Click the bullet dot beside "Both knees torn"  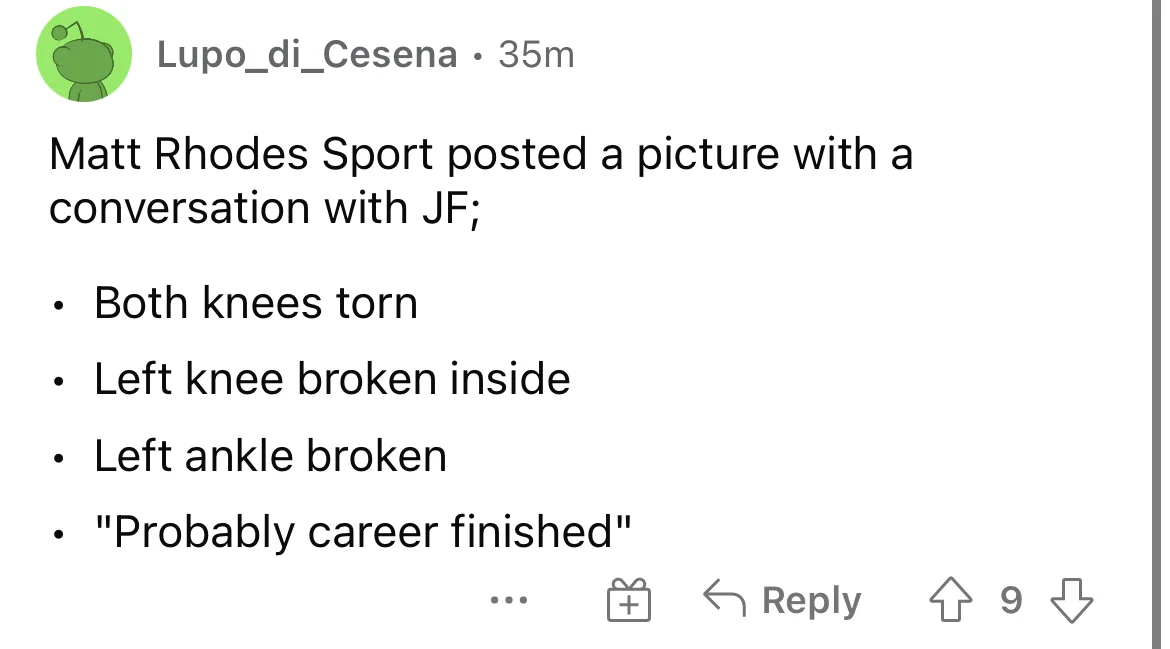point(62,305)
